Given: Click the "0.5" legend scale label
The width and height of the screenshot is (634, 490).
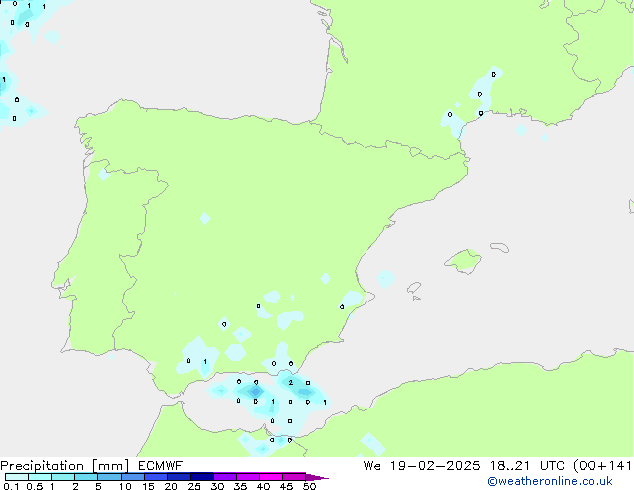Looking at the screenshot, I should pos(35,486).
